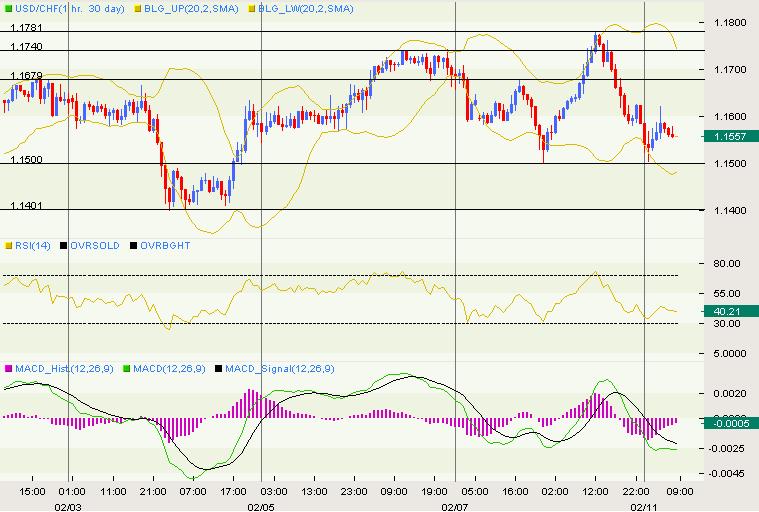Click the 02/07 date label

click(x=455, y=507)
